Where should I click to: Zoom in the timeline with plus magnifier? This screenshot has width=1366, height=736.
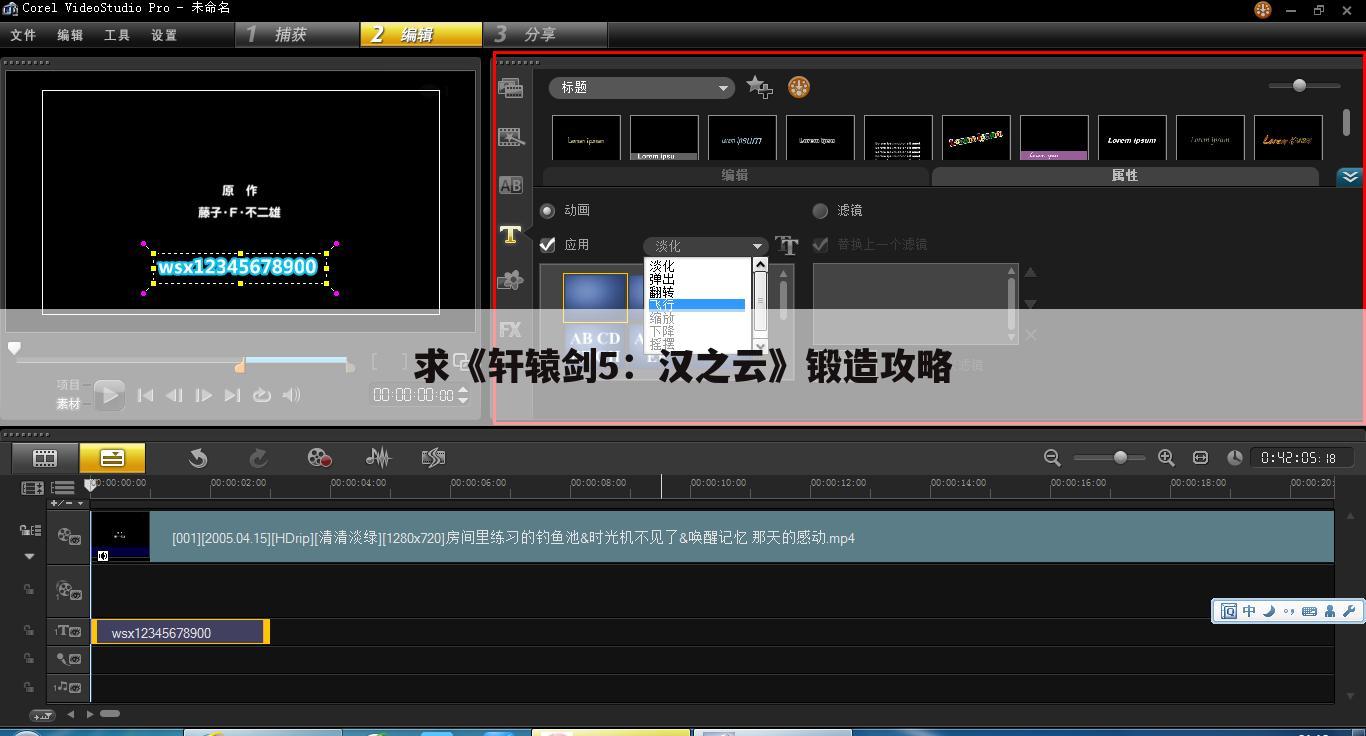pyautogui.click(x=1166, y=457)
